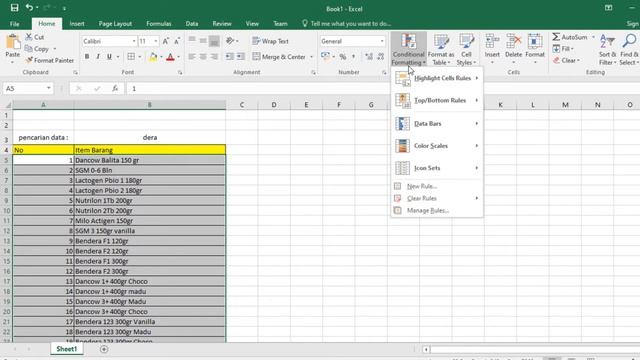Screen dimensions: 640x360
Task: Switch to the Formulas tab
Action: point(159,24)
